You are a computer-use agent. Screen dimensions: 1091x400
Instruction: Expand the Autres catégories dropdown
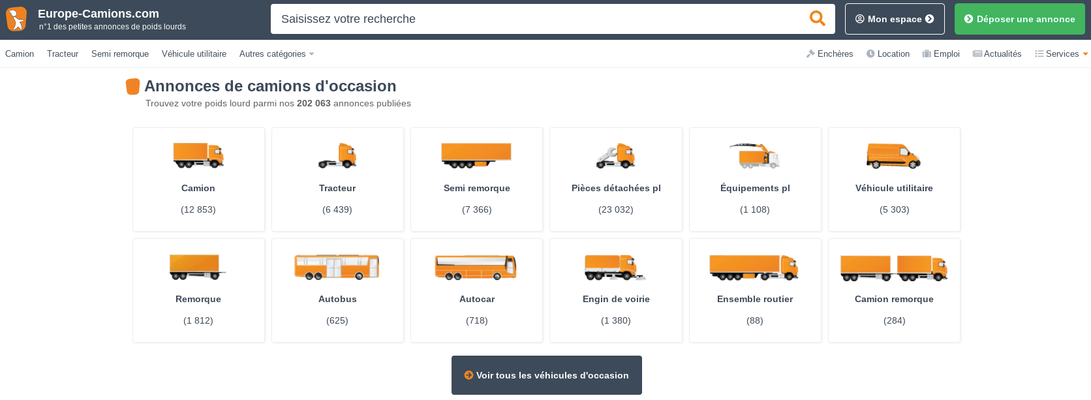coord(277,54)
